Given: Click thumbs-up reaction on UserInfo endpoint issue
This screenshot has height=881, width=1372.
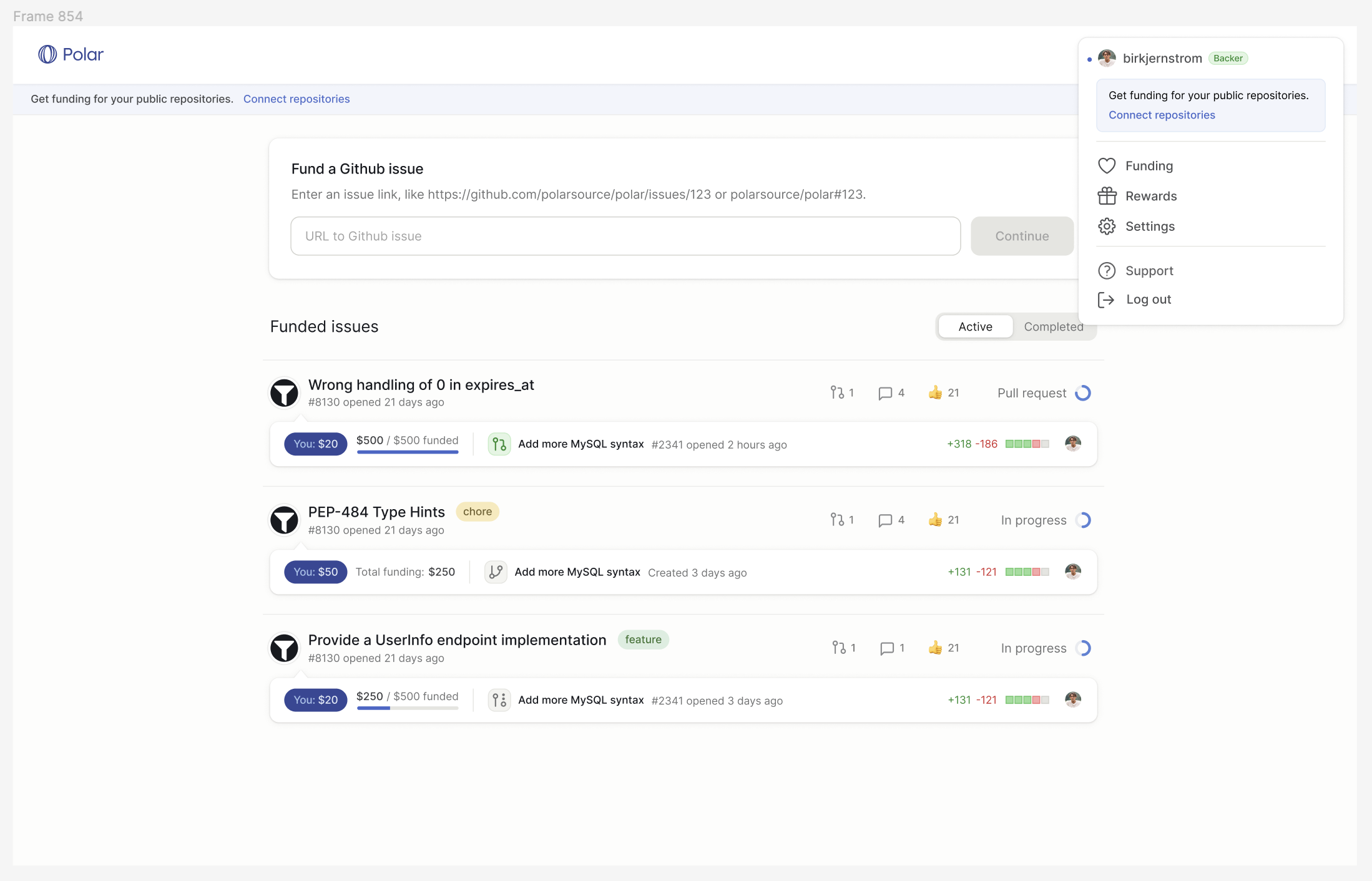Looking at the screenshot, I should [935, 648].
